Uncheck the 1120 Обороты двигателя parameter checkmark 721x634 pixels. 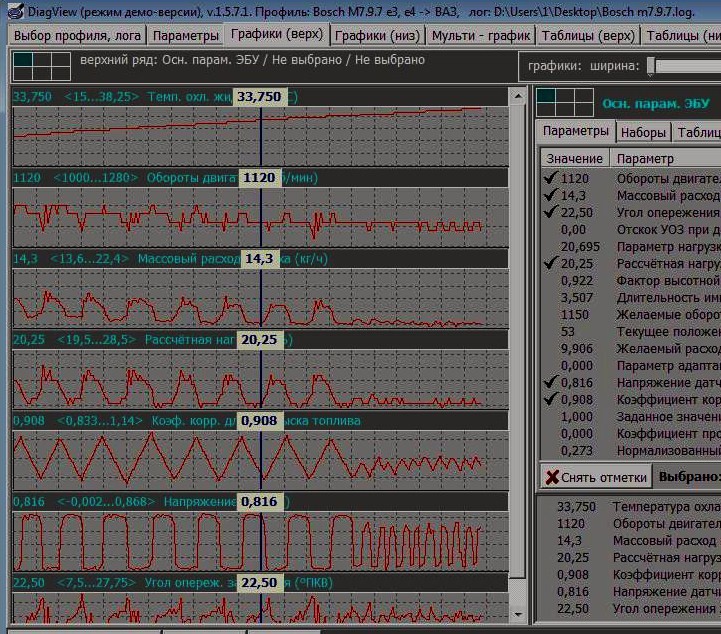549,178
